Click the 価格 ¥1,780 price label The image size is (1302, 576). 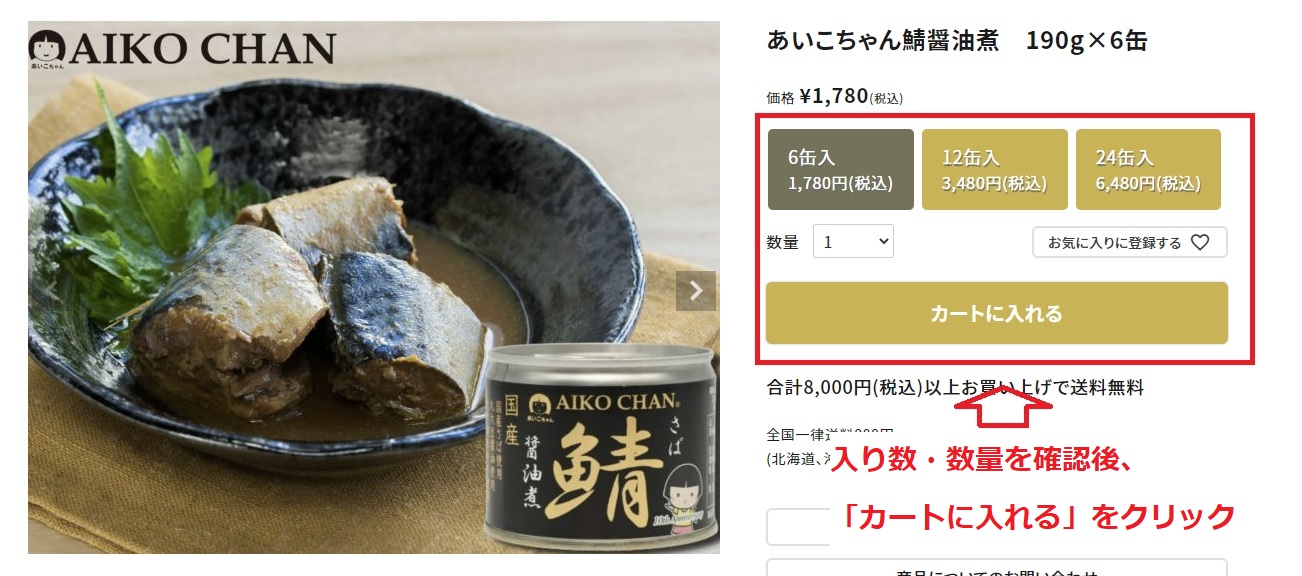[835, 96]
